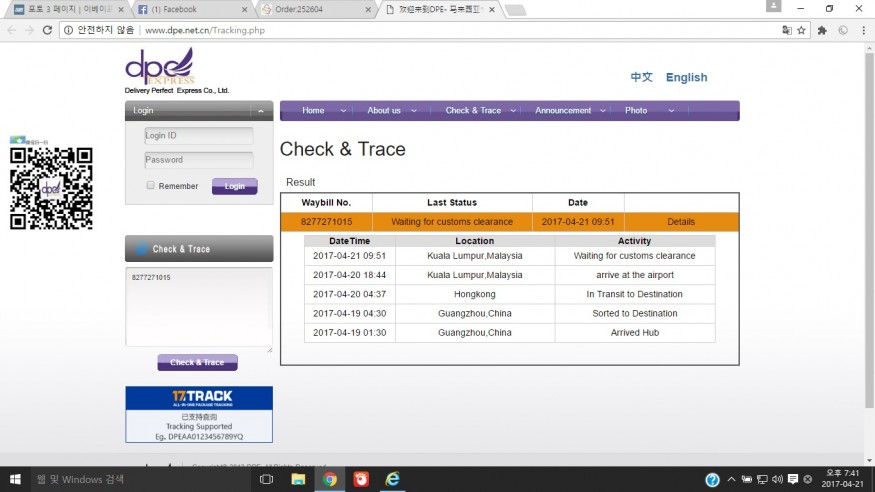875x492 pixels.
Task: Open File Explorer in the taskbar
Action: (298, 479)
